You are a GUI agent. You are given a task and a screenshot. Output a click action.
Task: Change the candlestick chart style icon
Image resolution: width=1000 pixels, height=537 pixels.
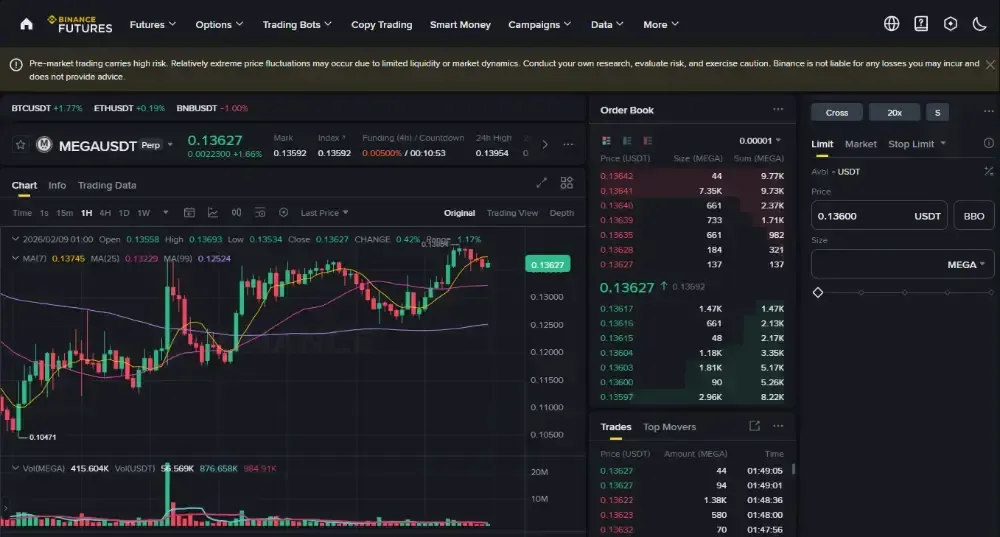[237, 212]
